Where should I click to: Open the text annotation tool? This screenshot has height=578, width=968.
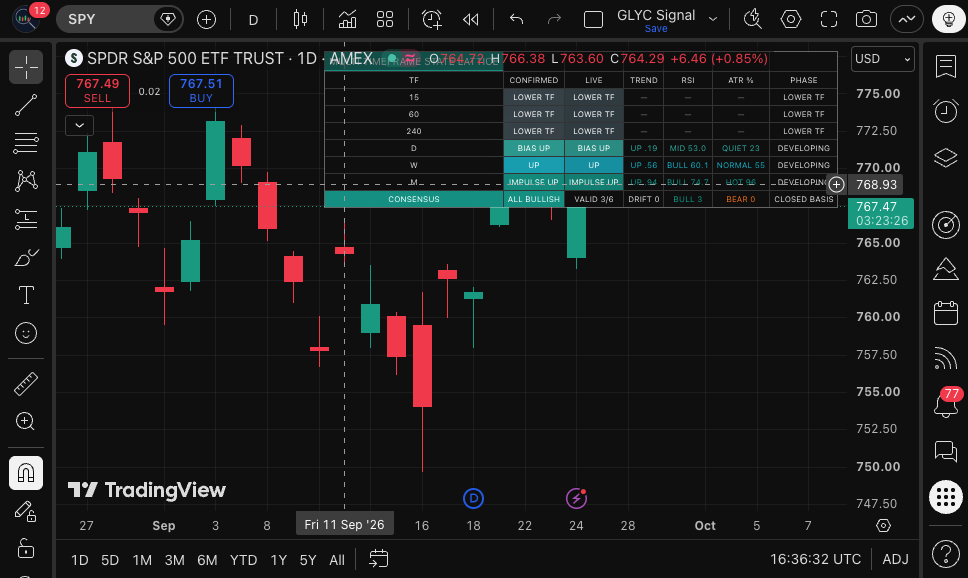point(26,295)
